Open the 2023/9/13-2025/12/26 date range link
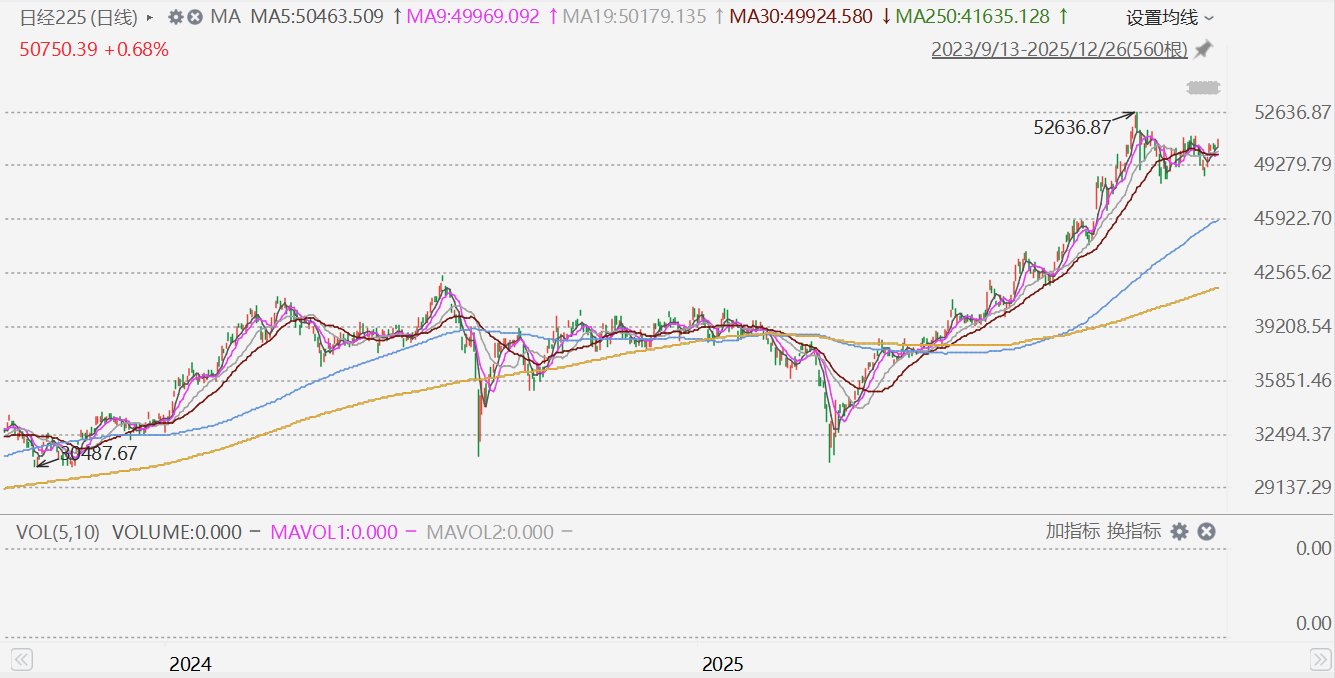 coord(1060,49)
